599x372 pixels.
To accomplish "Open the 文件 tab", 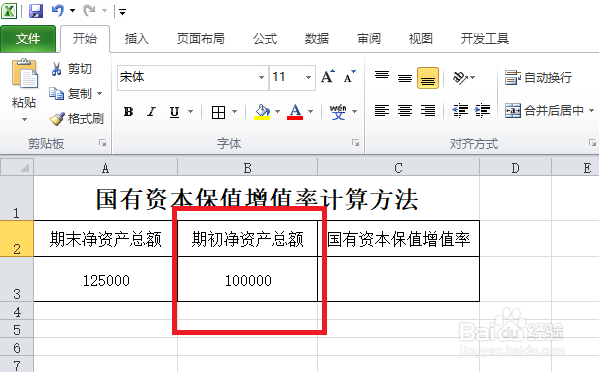I will click(x=28, y=39).
